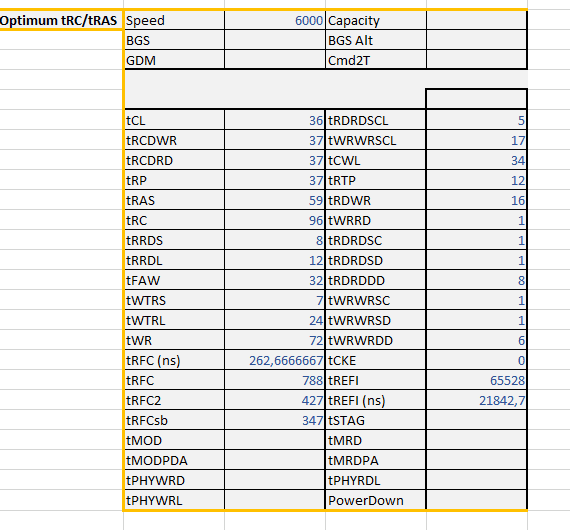Click the tRTP value 12

click(476, 180)
